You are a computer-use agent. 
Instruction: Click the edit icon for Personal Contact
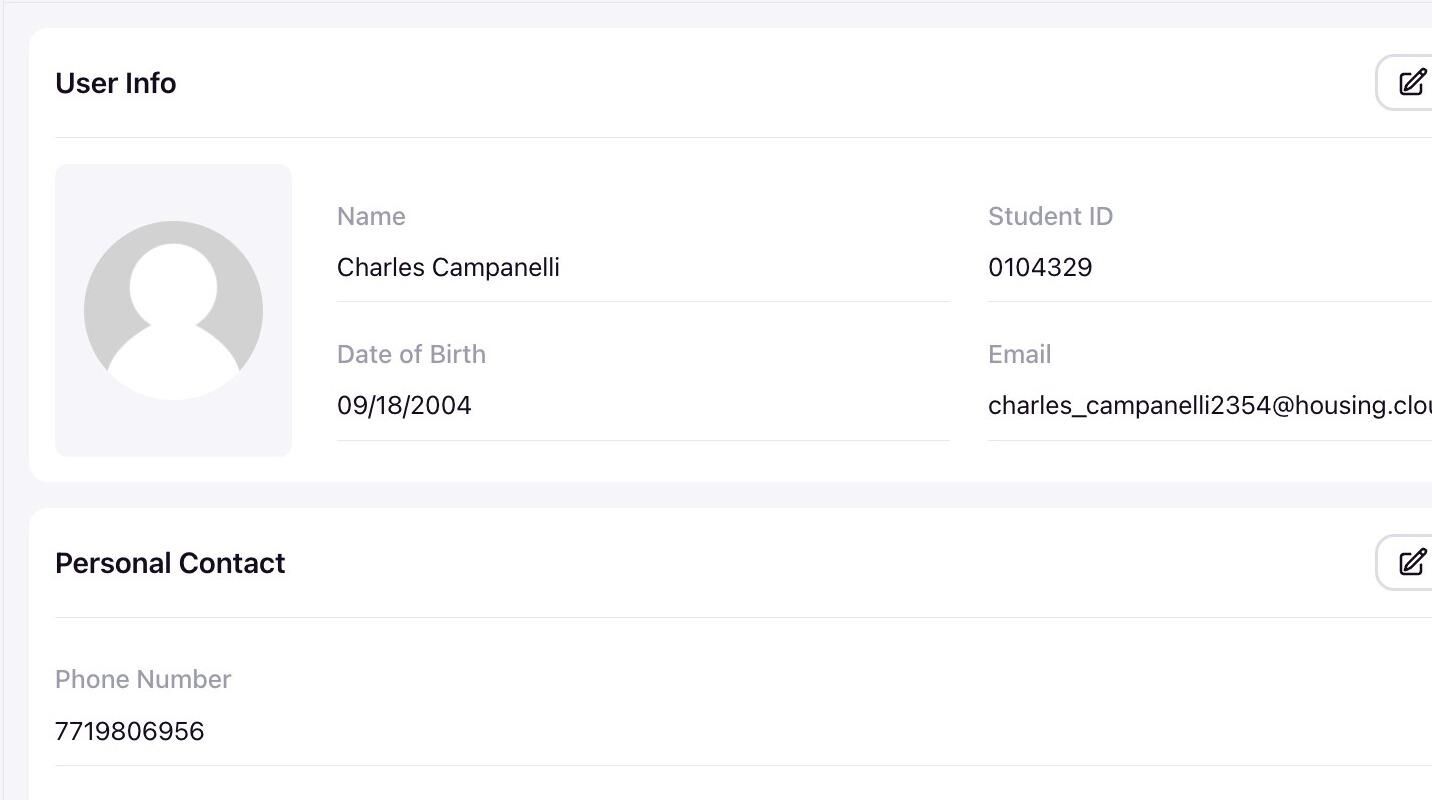(x=1411, y=562)
